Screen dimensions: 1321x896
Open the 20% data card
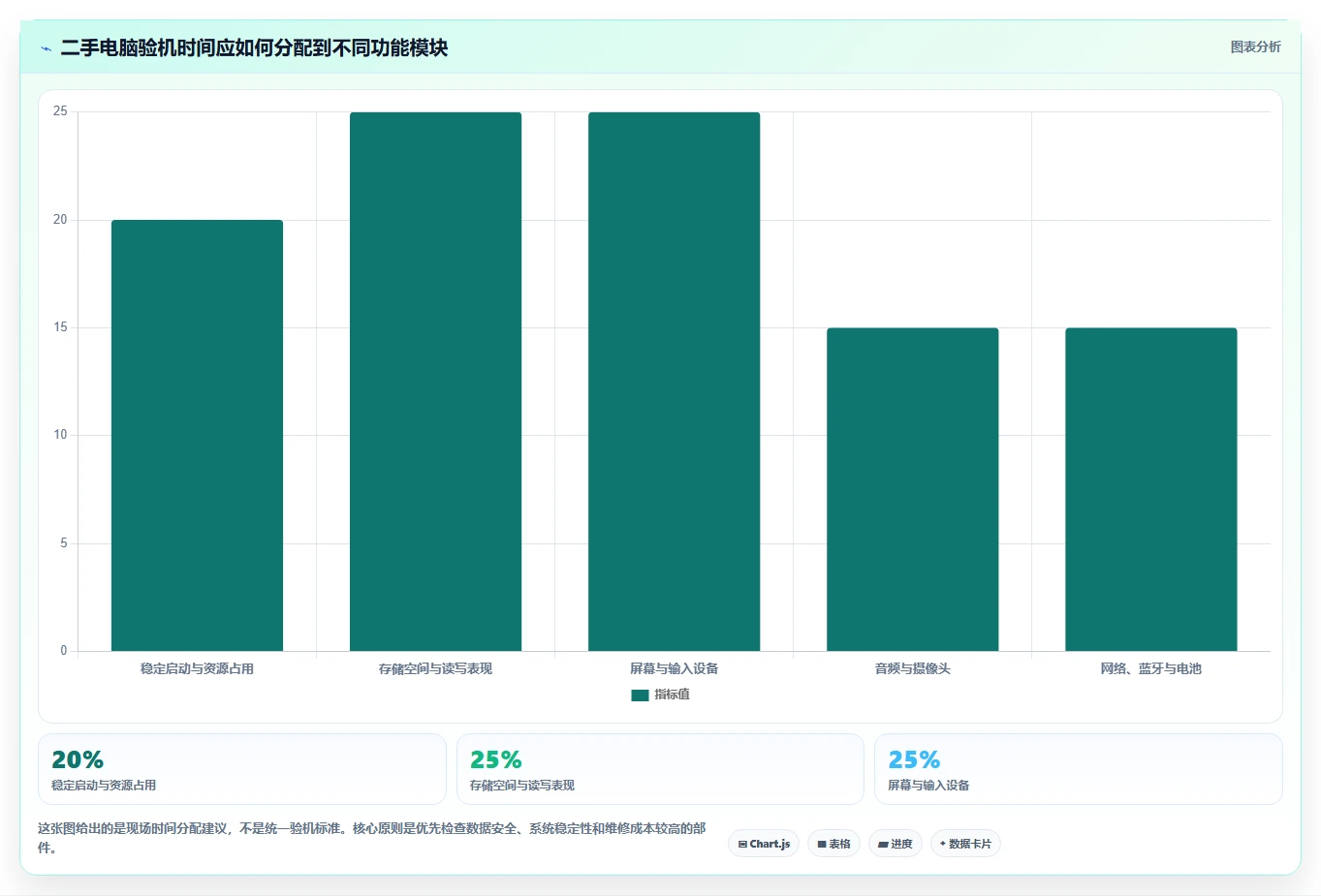pyautogui.click(x=242, y=769)
